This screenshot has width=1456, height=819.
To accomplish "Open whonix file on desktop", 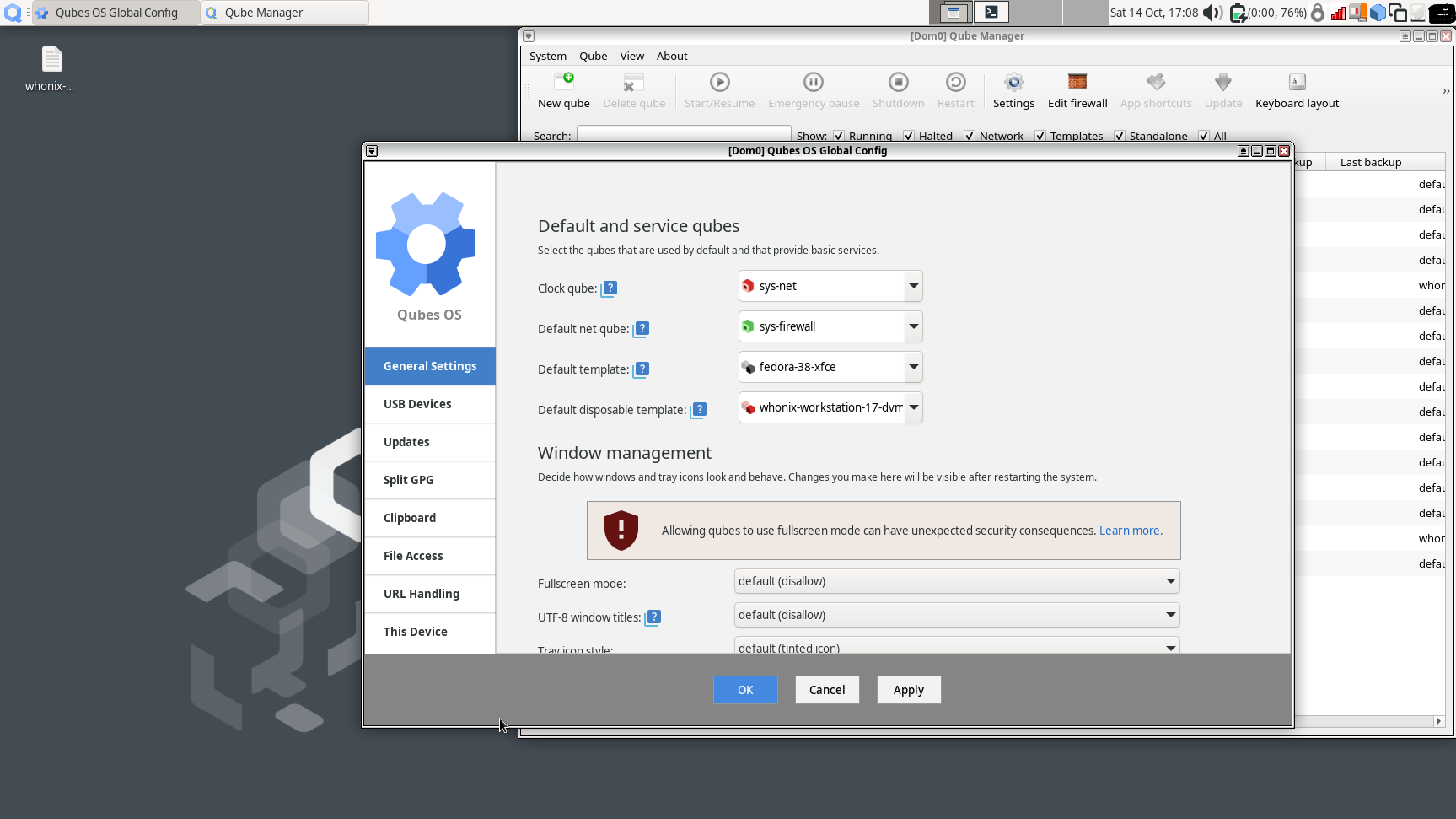I will point(51,68).
